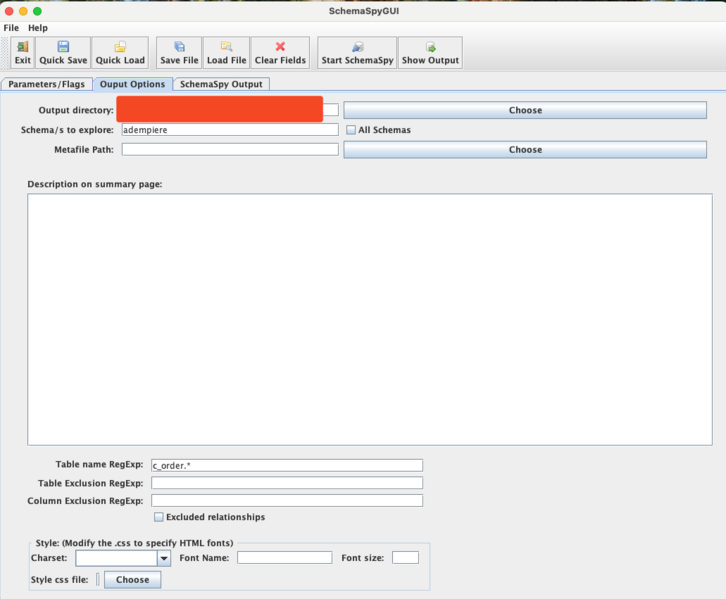This screenshot has width=726, height=599.
Task: Switch to the SchemaSpy Output tab
Action: click(221, 84)
